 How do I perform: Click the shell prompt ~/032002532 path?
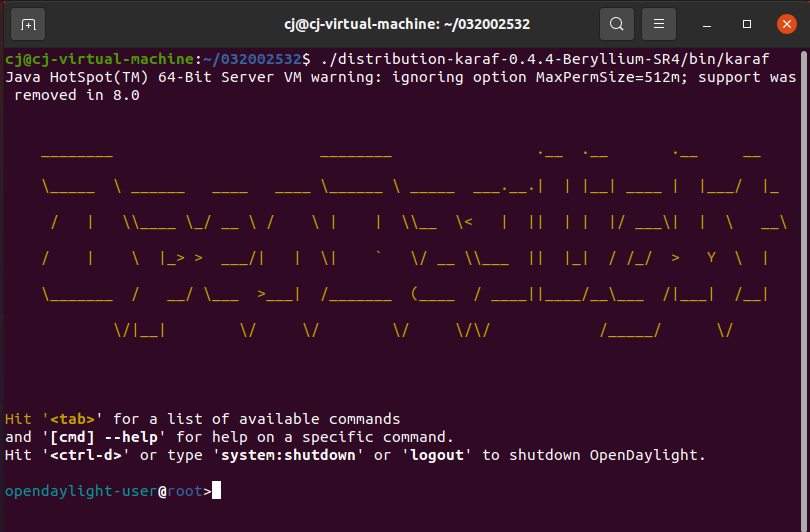click(252, 59)
